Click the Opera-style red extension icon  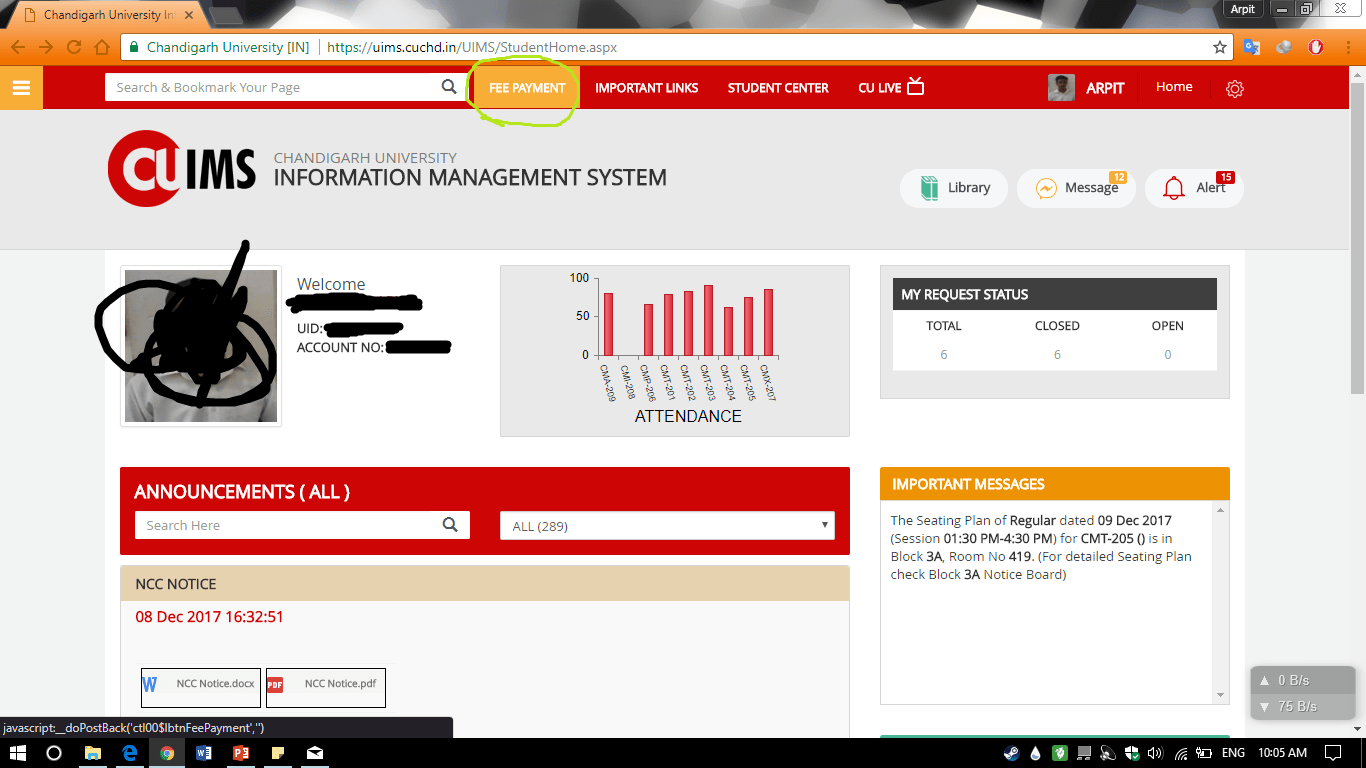click(x=1317, y=47)
